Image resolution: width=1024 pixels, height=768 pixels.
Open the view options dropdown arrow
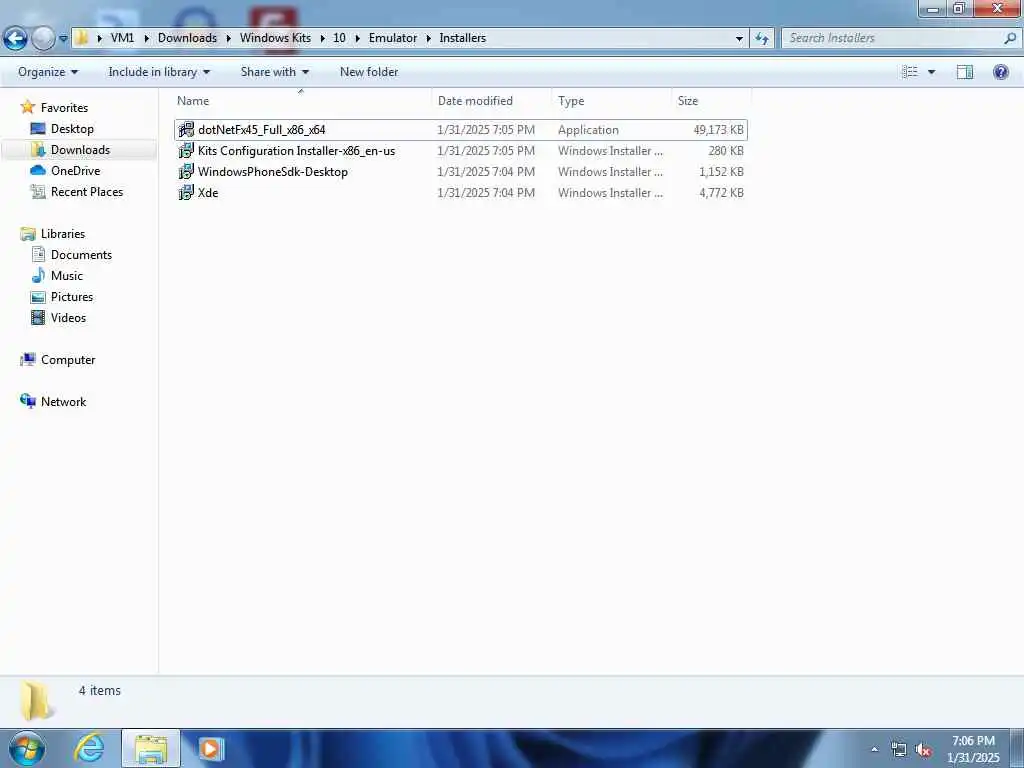tap(931, 72)
